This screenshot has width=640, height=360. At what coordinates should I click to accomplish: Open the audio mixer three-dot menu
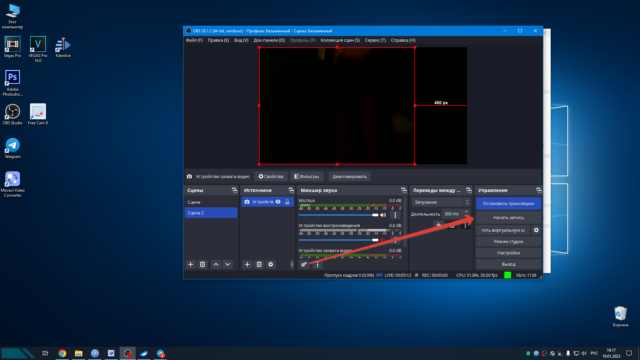[x=318, y=264]
